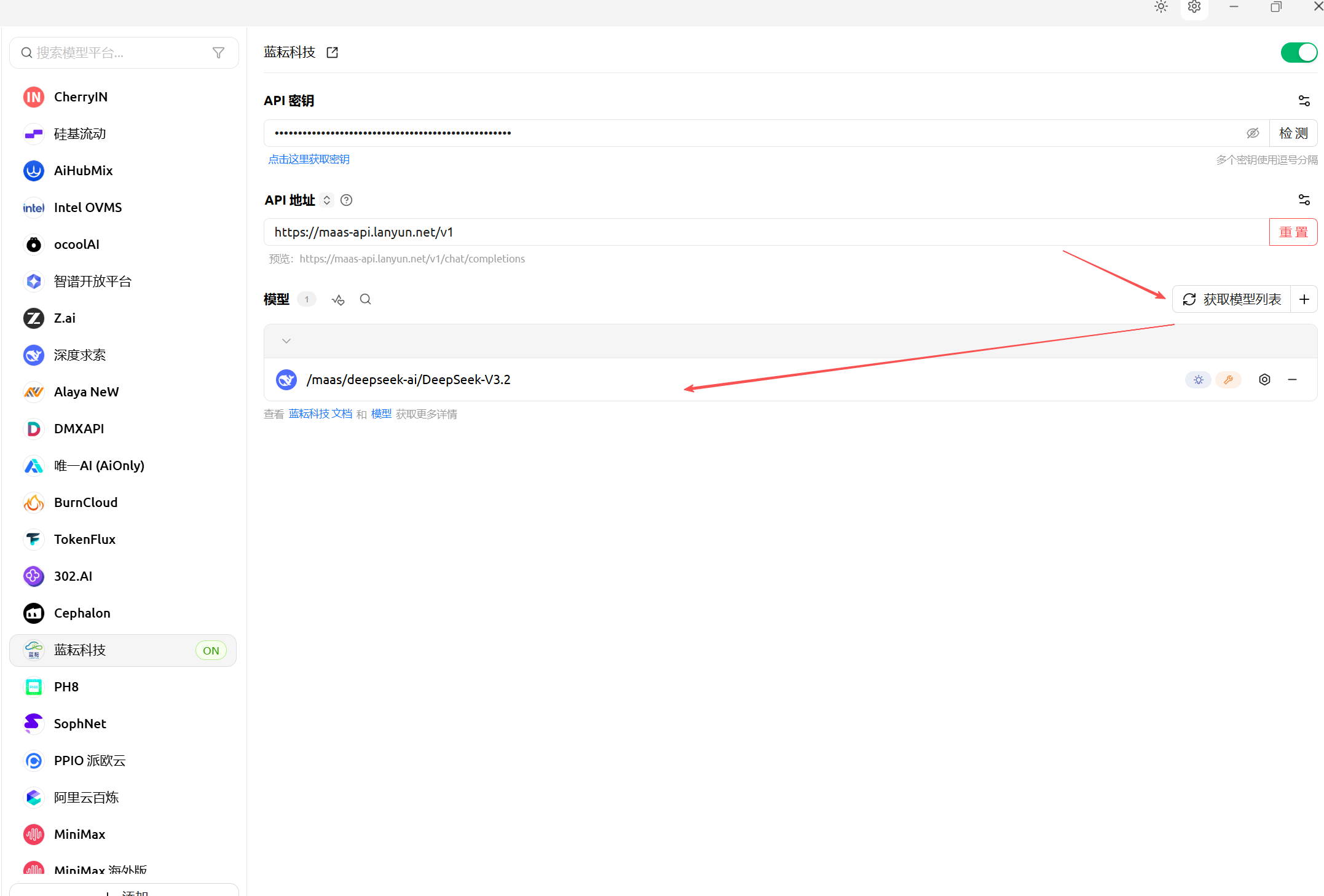Search models with the magnifier icon
Image resolution: width=1324 pixels, height=896 pixels.
pyautogui.click(x=366, y=299)
